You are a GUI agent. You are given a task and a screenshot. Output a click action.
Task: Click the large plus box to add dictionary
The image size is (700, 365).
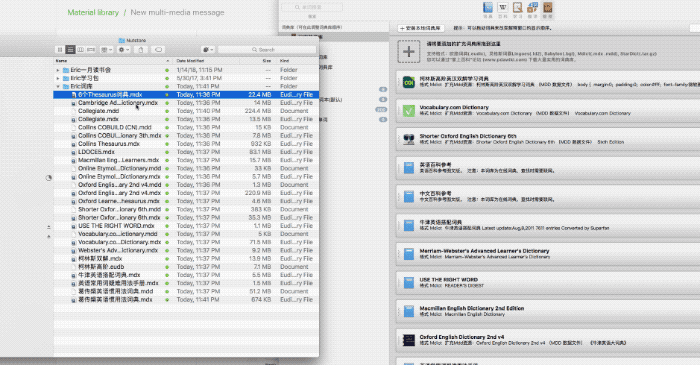click(x=408, y=51)
